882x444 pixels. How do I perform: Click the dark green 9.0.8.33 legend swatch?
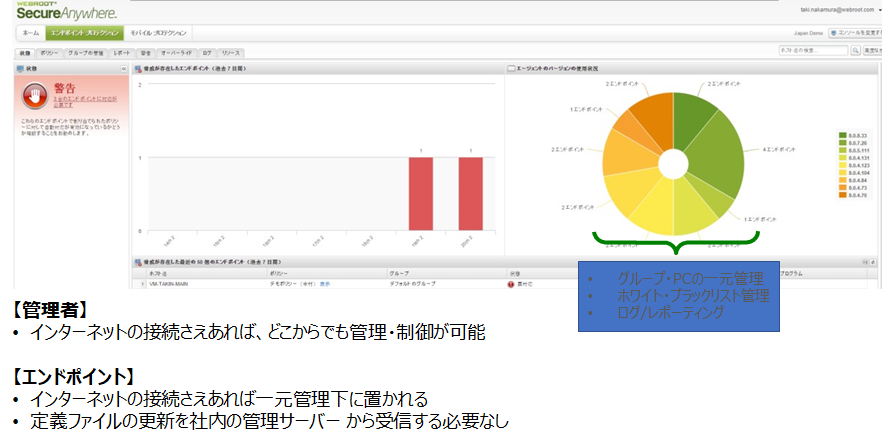click(x=842, y=135)
